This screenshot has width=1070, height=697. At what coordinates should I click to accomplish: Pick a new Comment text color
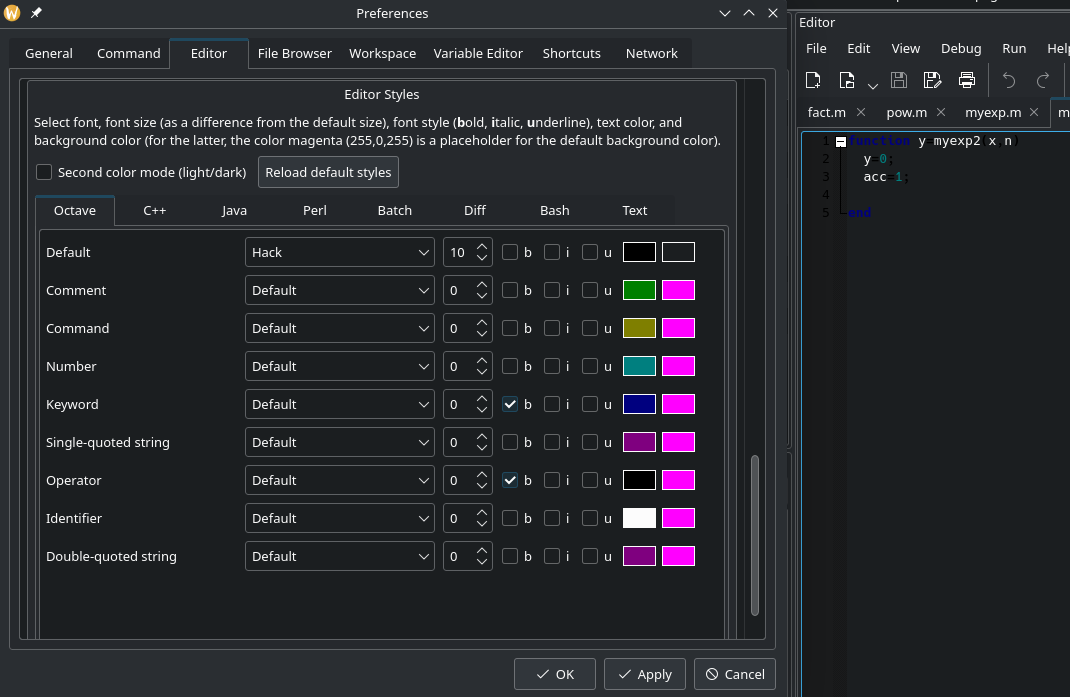pos(639,290)
